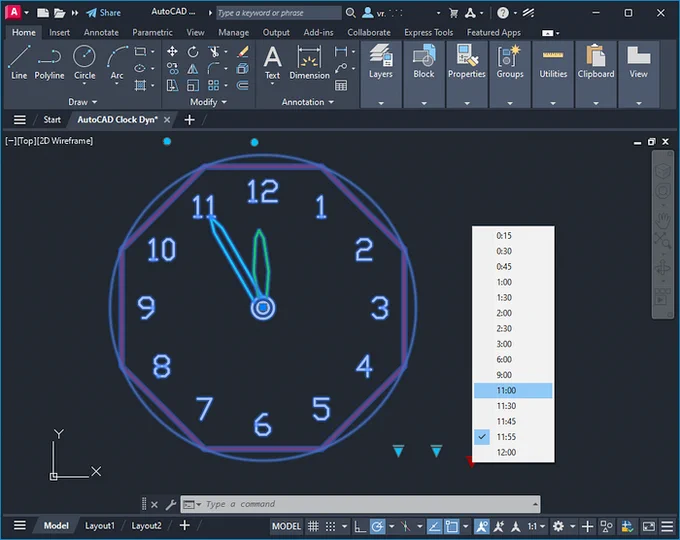Open the workspace switching gear dropdown

point(572,527)
